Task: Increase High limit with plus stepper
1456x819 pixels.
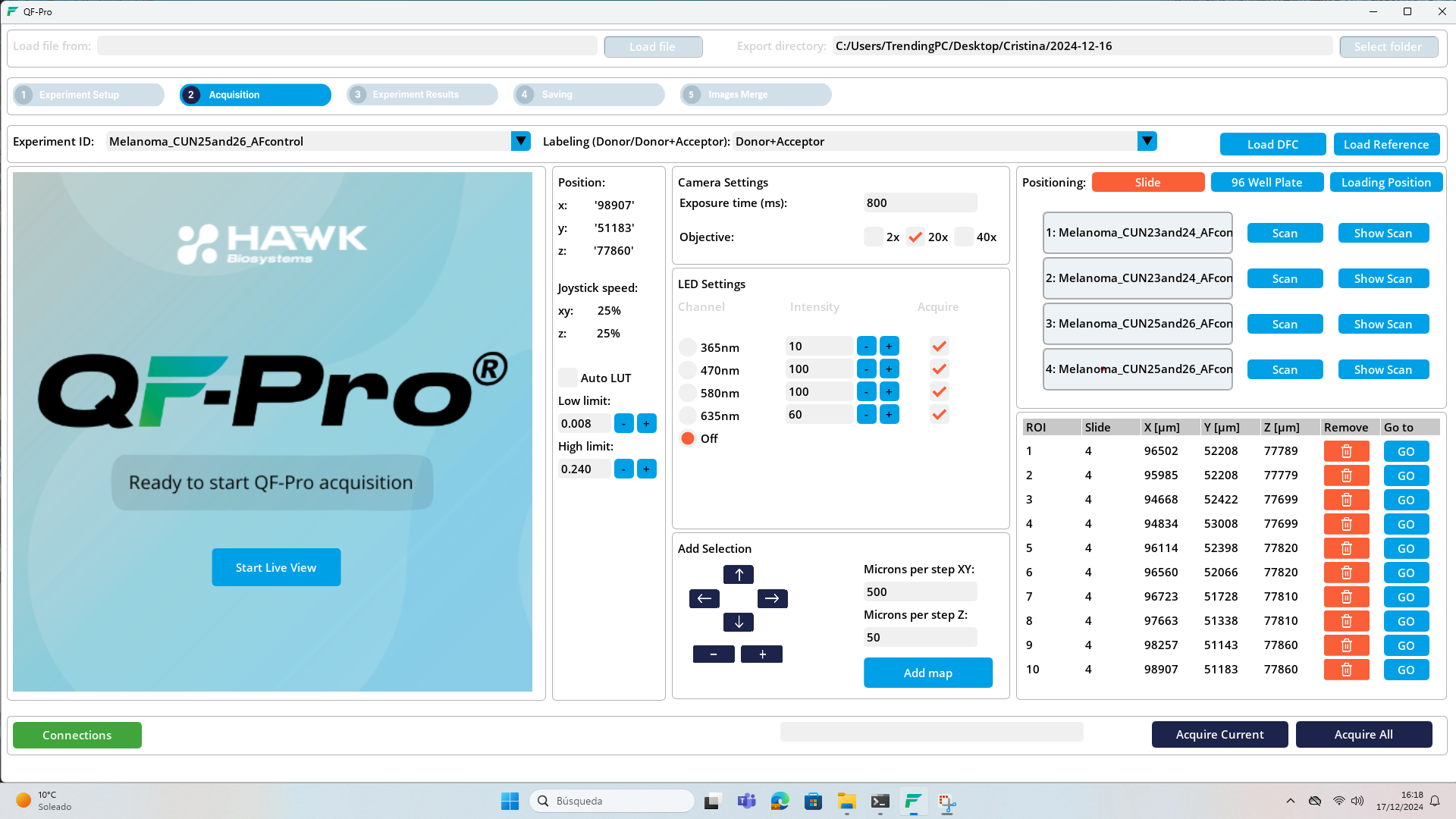Action: [x=646, y=469]
